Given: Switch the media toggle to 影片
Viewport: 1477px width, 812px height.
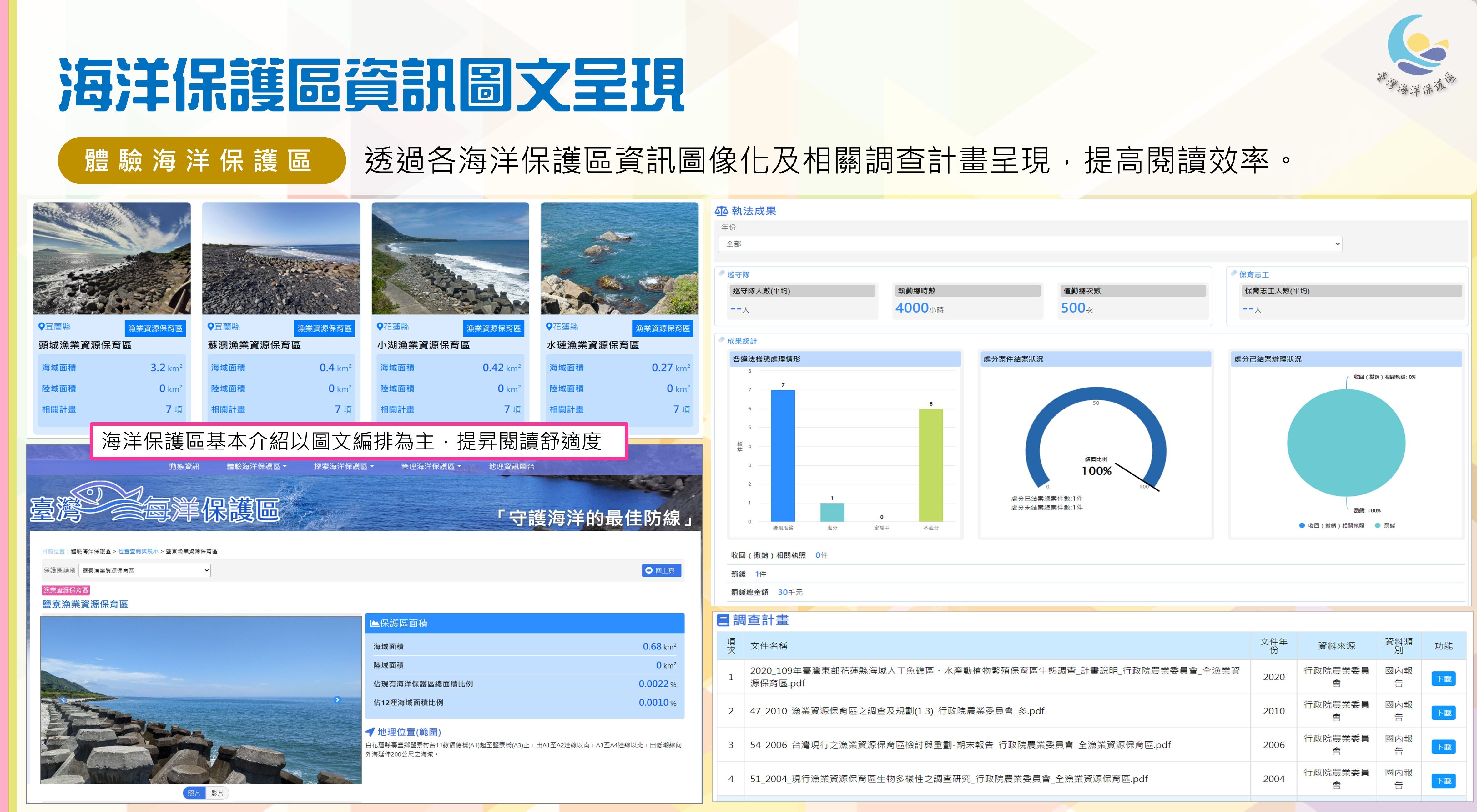Looking at the screenshot, I should pyautogui.click(x=217, y=793).
